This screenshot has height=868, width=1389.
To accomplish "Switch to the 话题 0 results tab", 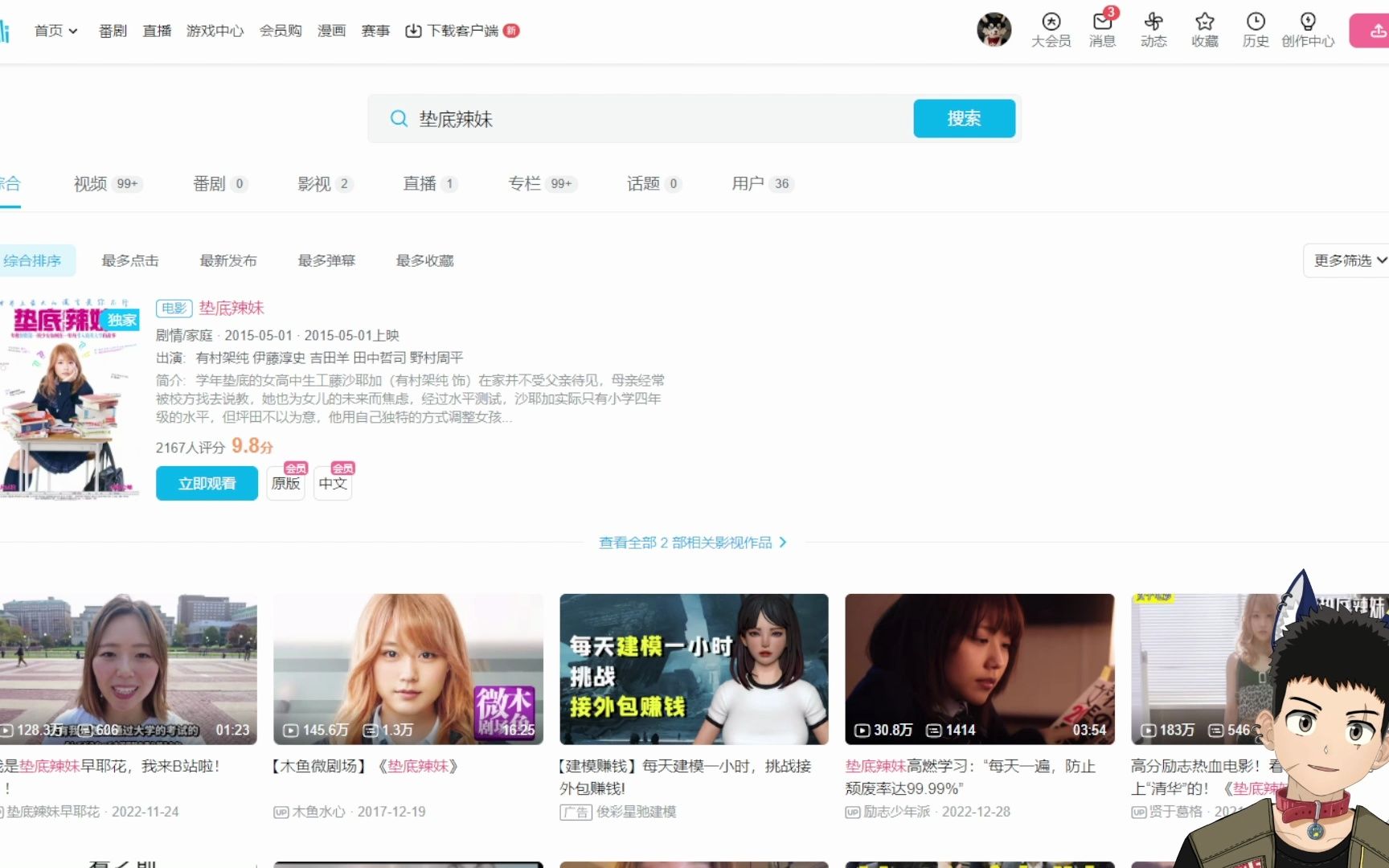I will 654,184.
